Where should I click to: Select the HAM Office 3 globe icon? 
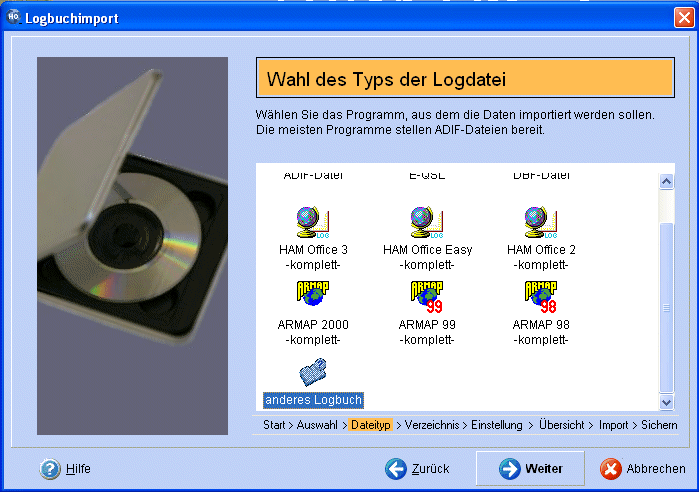click(x=313, y=222)
